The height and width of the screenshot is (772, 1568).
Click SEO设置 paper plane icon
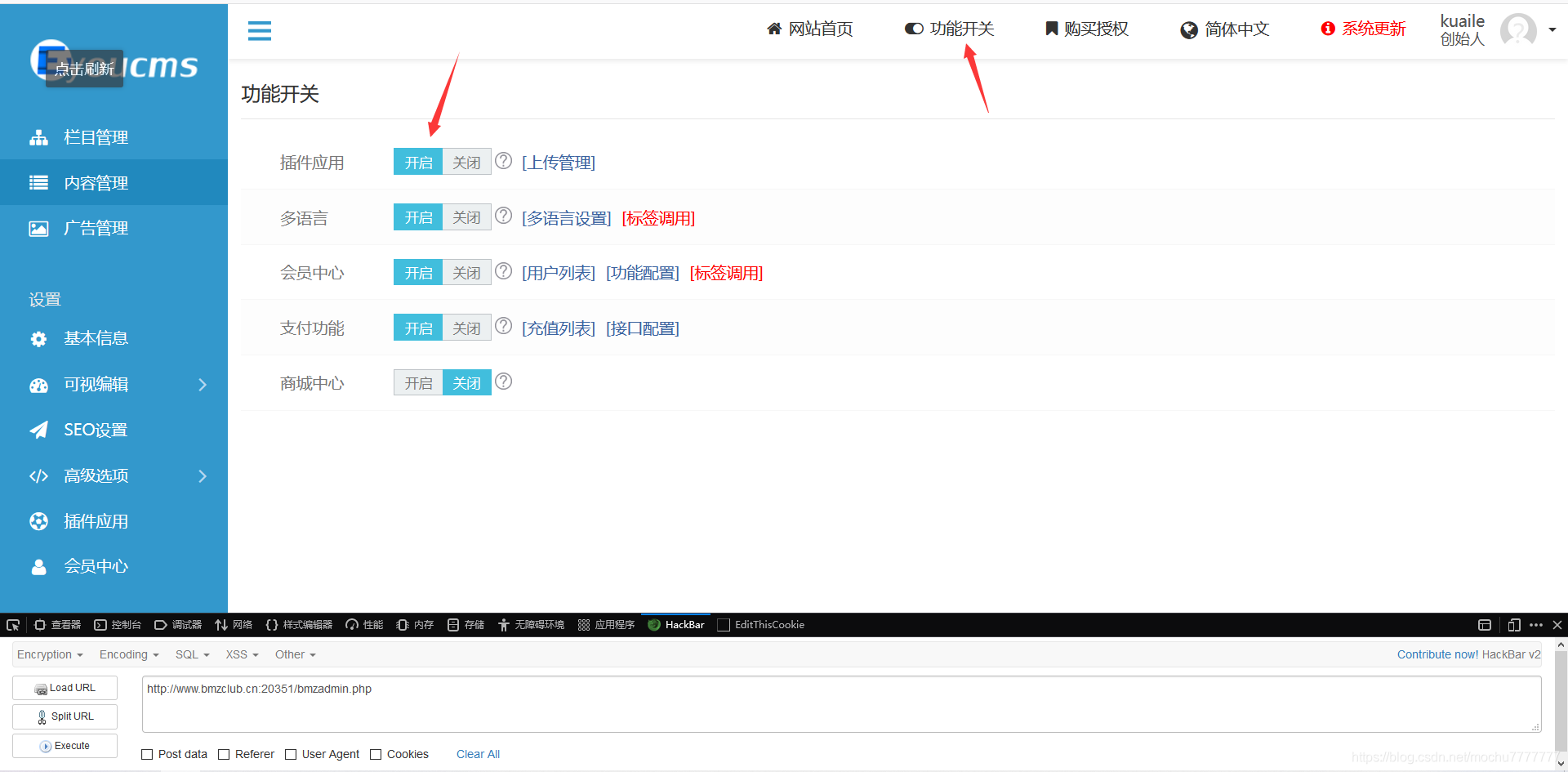38,431
